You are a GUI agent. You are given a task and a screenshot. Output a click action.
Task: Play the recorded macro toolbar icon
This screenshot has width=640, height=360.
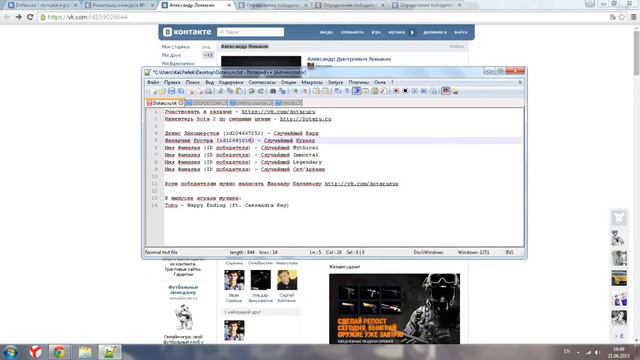point(414,91)
